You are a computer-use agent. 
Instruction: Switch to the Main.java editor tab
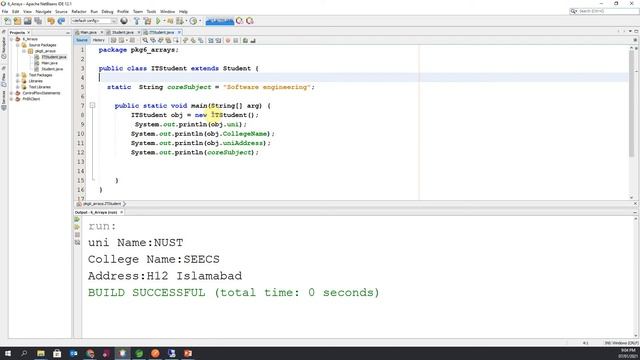(88, 32)
